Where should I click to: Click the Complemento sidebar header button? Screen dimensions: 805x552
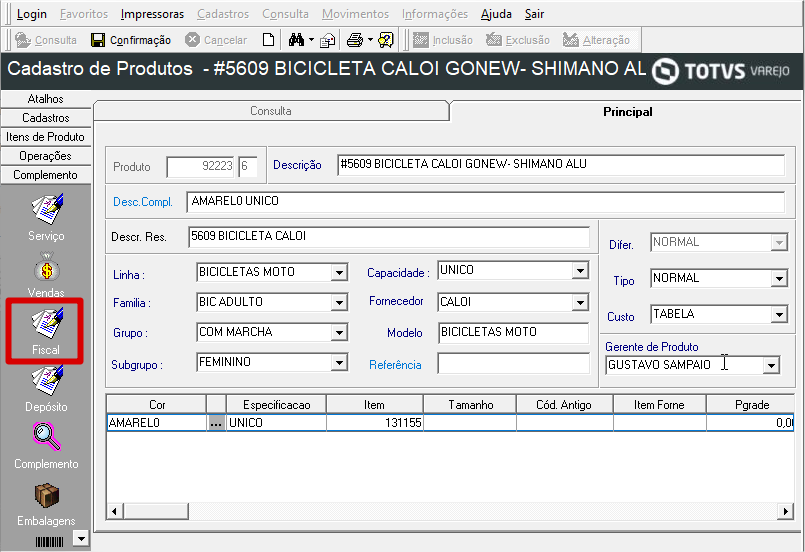pyautogui.click(x=46, y=175)
